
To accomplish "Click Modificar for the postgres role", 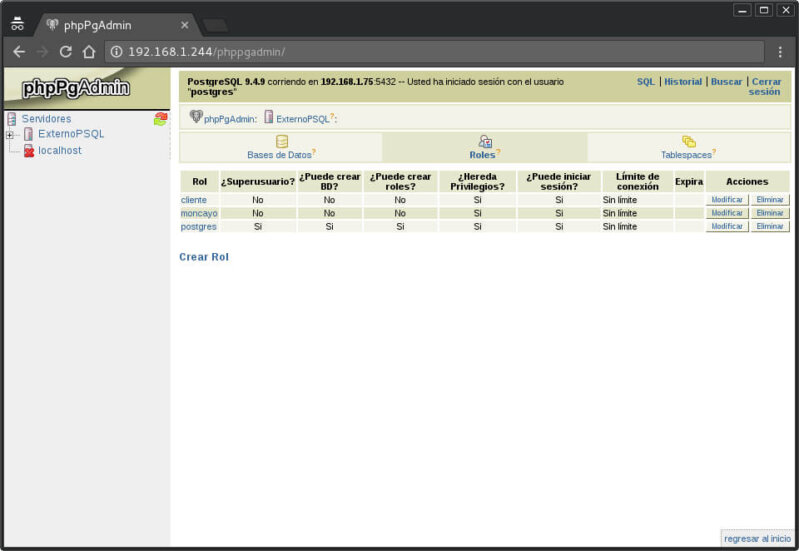I will click(727, 226).
